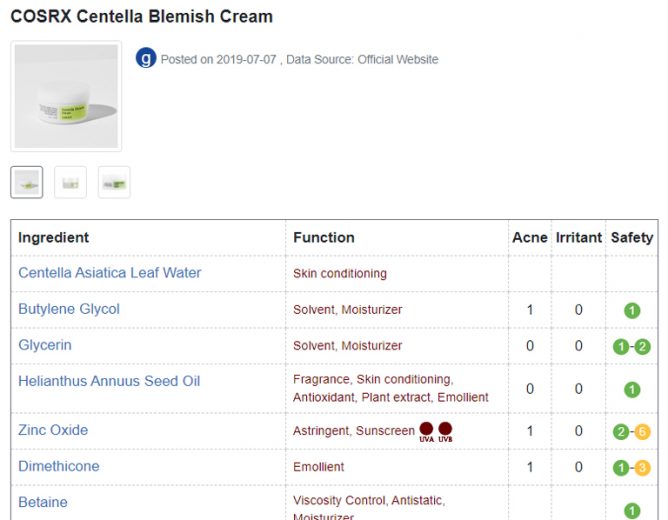The width and height of the screenshot is (668, 520).
Task: Open the Helianthus Annuus Seed Oil link
Action: [x=109, y=381]
